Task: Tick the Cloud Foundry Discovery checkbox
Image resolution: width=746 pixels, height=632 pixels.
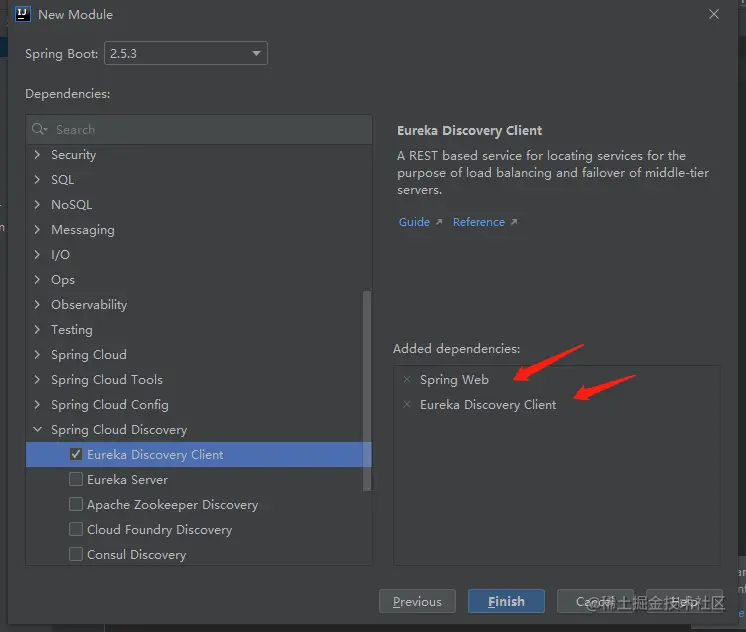Action: [x=76, y=529]
